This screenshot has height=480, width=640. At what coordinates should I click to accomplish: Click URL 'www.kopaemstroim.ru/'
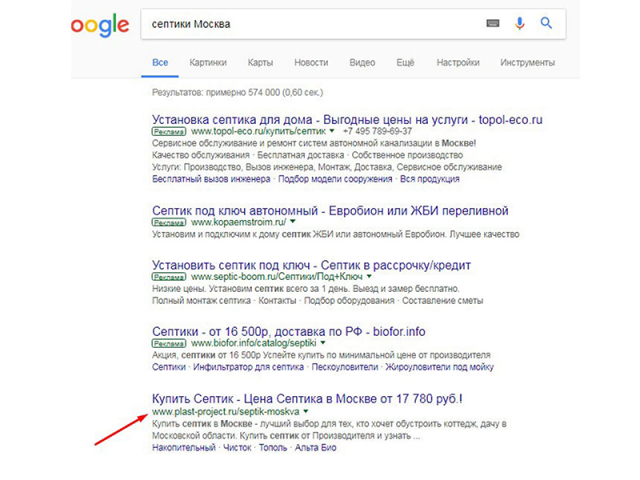pos(238,222)
